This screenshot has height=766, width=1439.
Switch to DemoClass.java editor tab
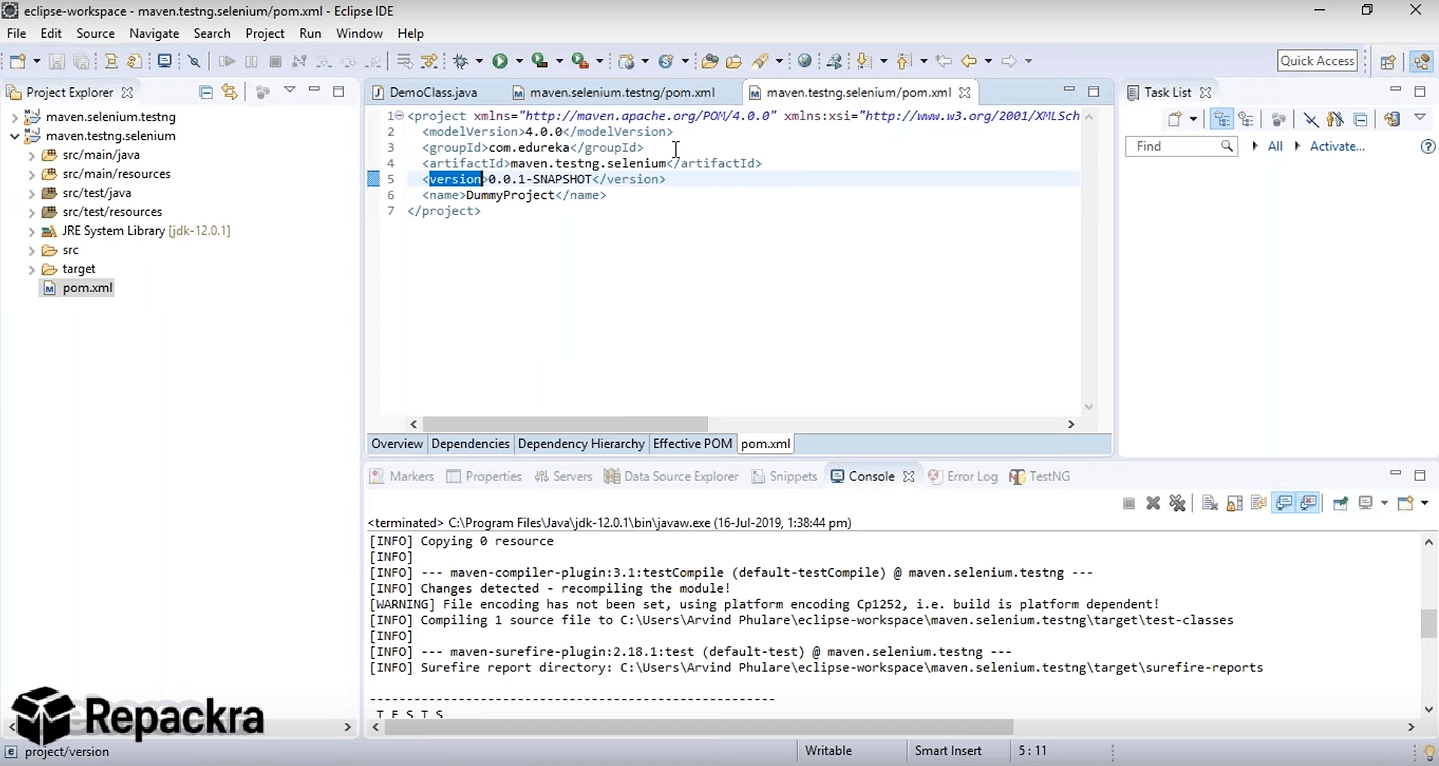[x=424, y=92]
